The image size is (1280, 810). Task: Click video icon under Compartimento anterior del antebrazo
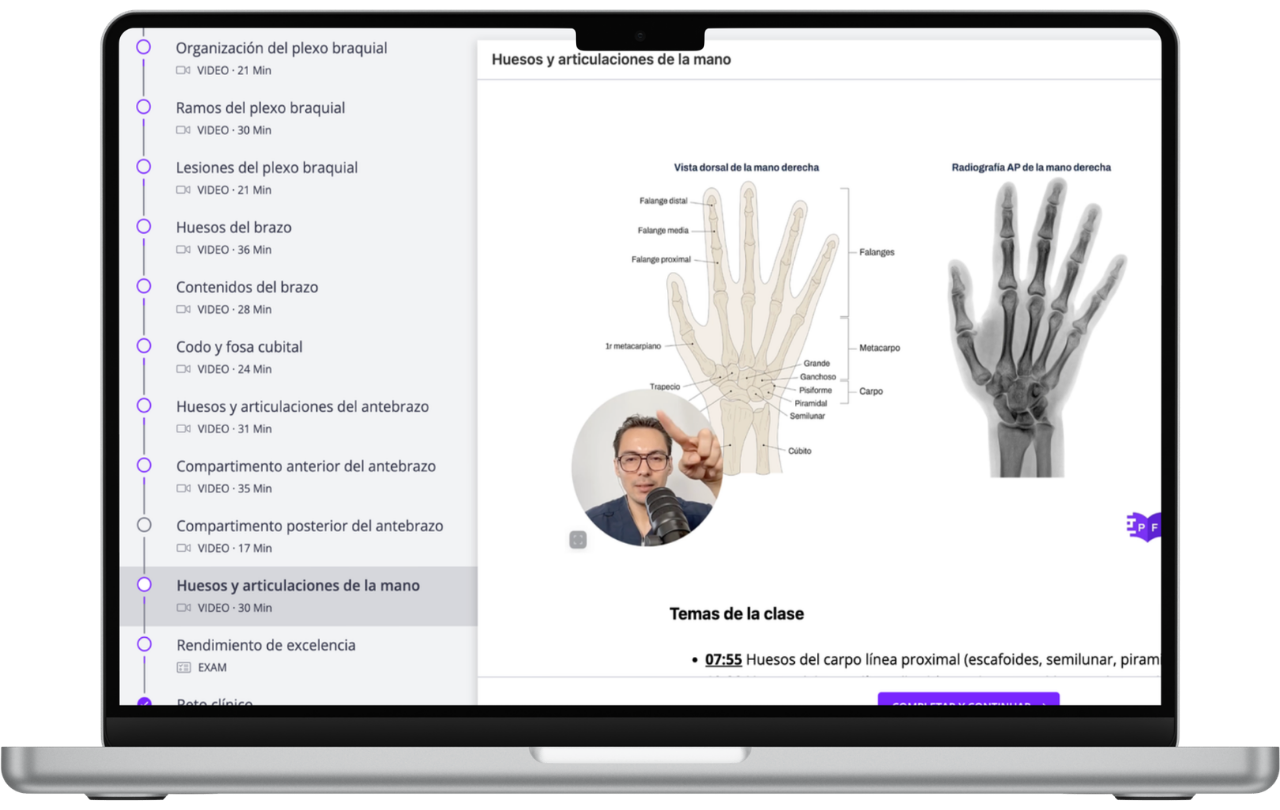tap(183, 489)
